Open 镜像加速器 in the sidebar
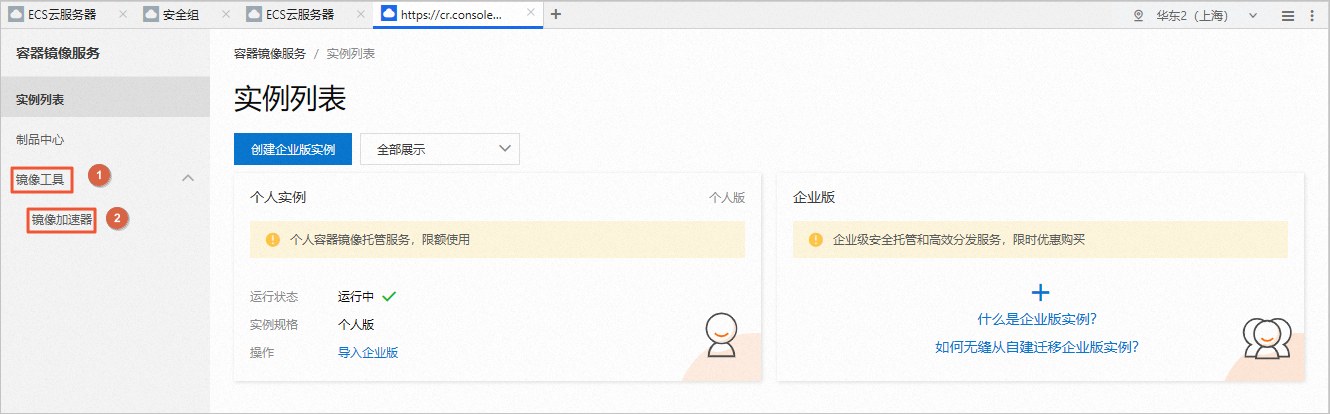Image resolution: width=1330 pixels, height=414 pixels. (61, 219)
